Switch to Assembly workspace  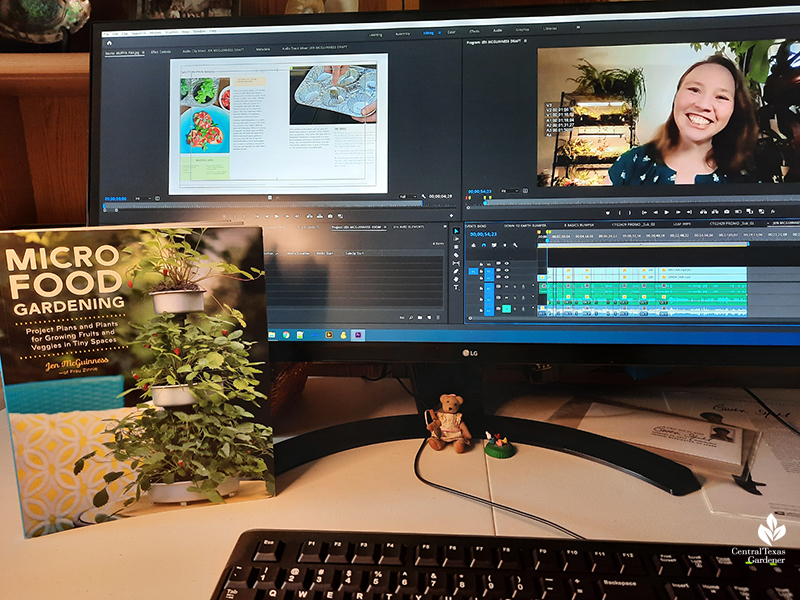point(403,34)
